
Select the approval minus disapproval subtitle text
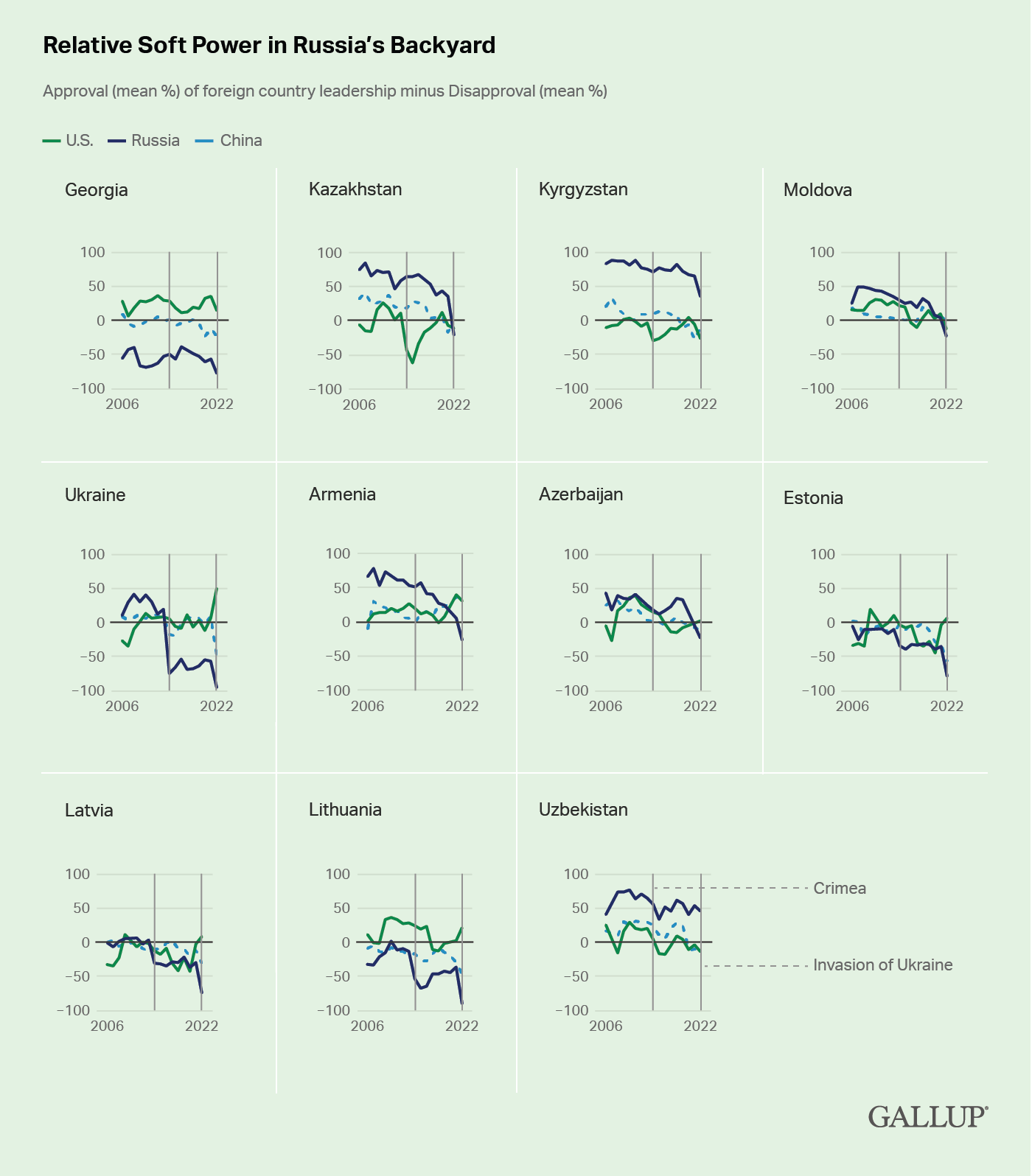pyautogui.click(x=325, y=91)
